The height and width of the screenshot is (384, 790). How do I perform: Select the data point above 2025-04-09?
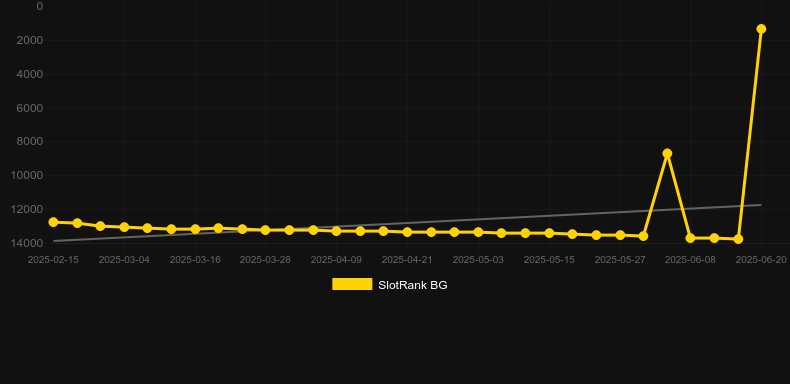pos(337,231)
